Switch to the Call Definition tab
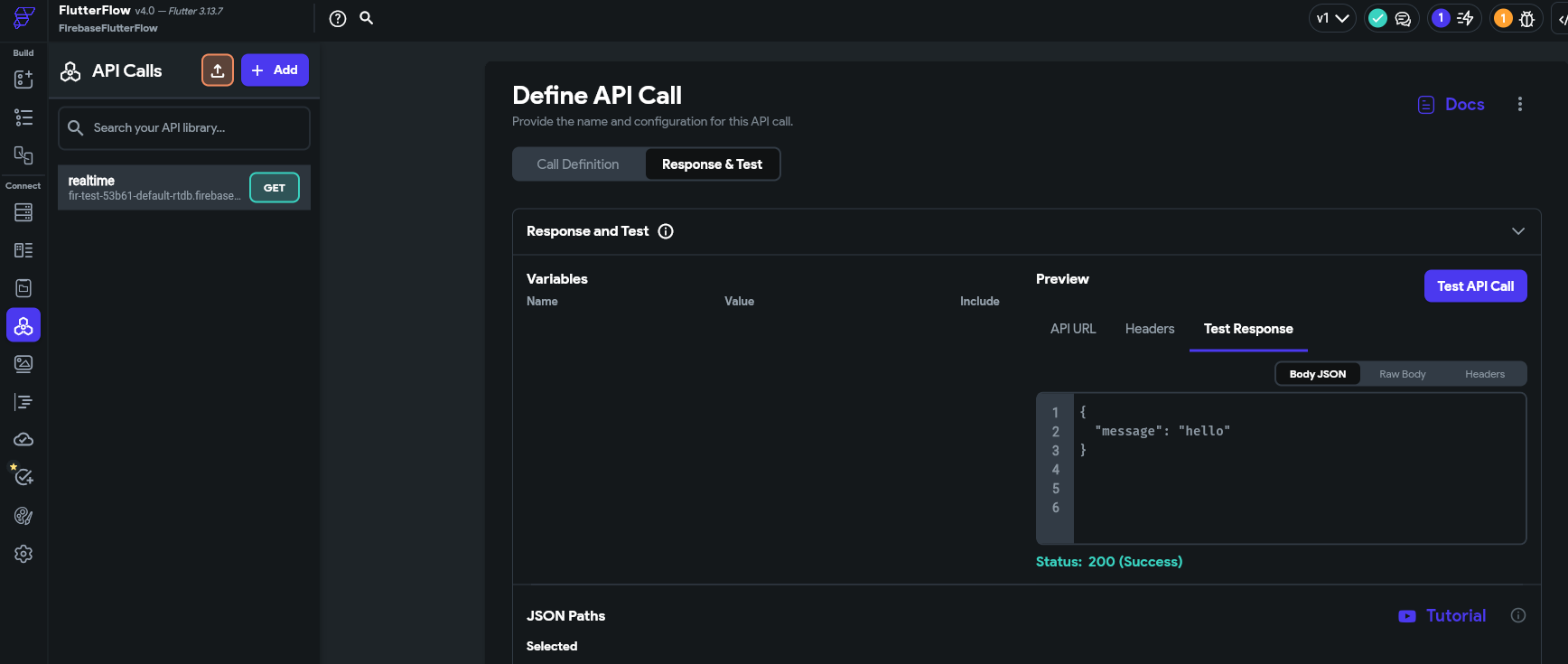Screen dimensions: 1568x664 tap(578, 164)
